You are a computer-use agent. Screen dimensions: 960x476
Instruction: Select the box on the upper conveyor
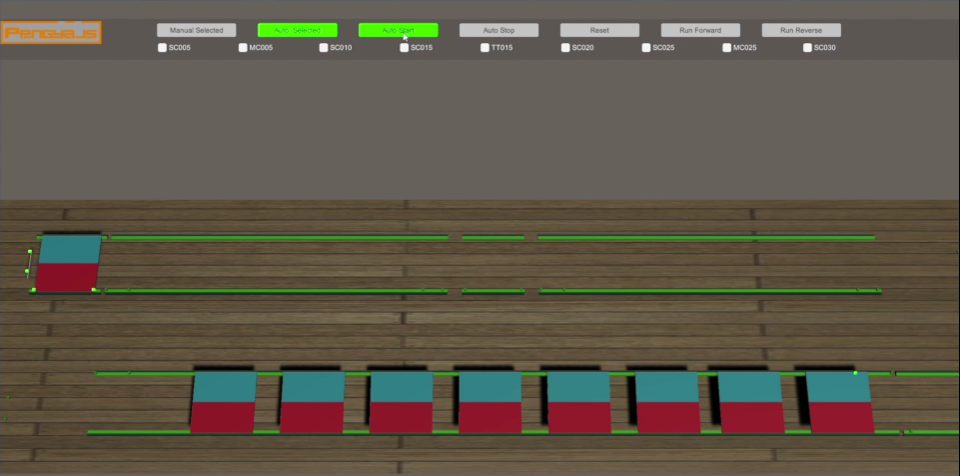click(68, 263)
